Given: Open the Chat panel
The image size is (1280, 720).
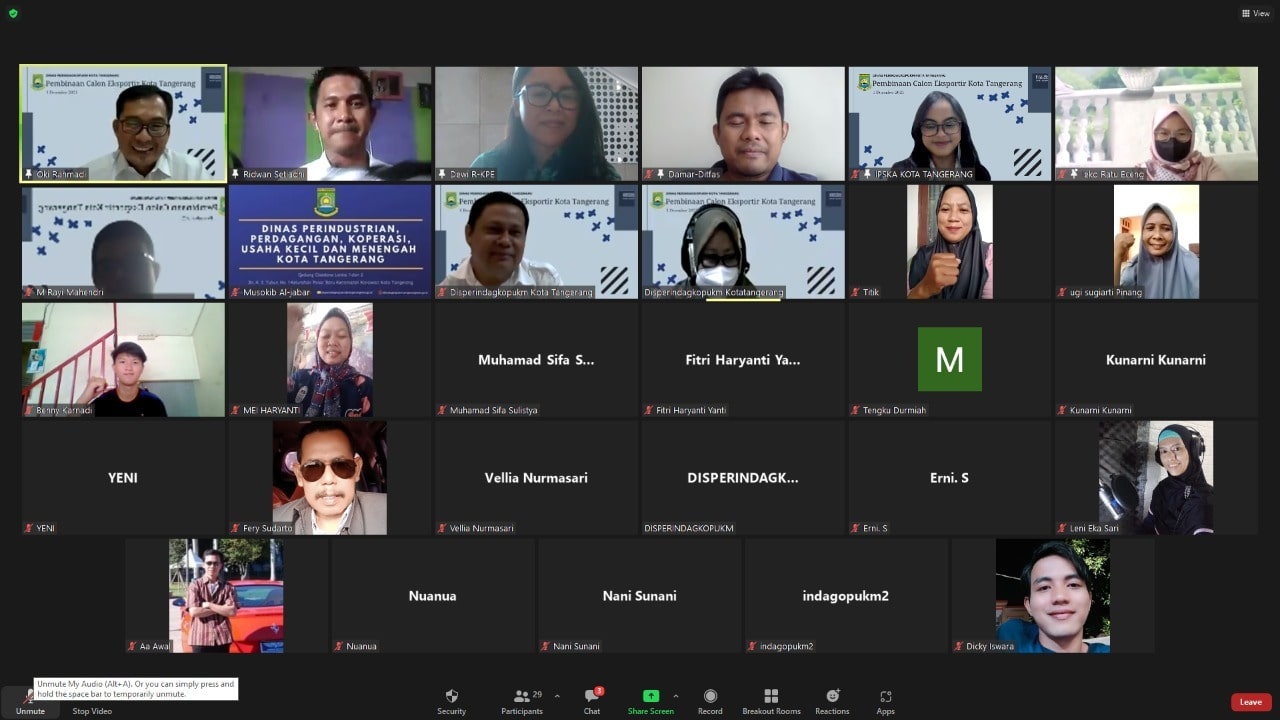Looking at the screenshot, I should (x=592, y=697).
